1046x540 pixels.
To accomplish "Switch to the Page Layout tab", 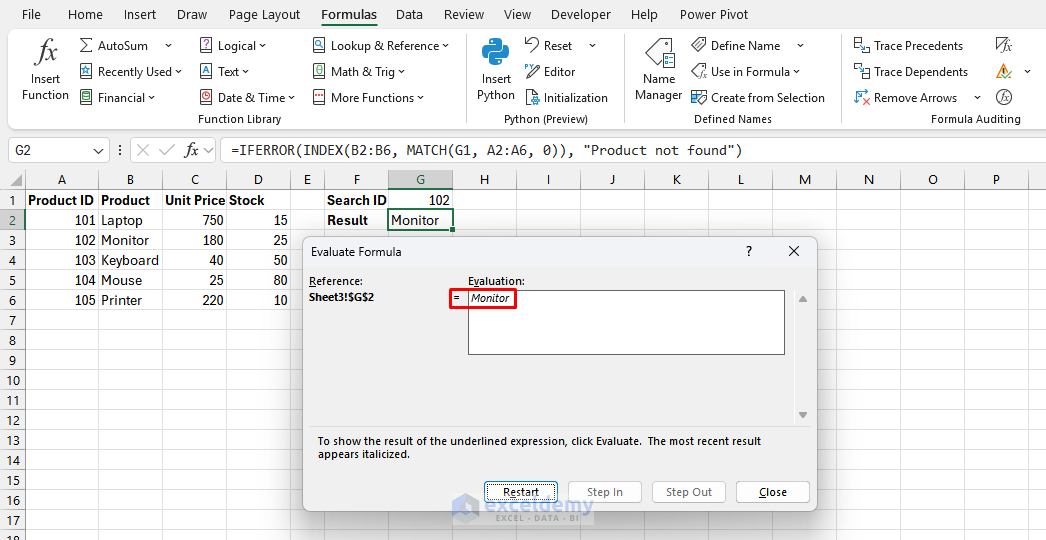I will pos(264,15).
